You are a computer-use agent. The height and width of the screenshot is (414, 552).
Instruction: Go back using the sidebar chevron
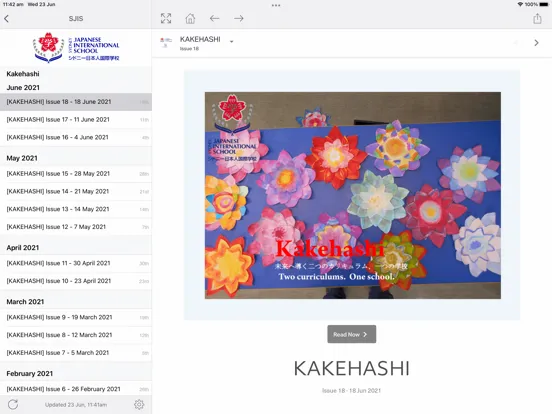[6, 19]
